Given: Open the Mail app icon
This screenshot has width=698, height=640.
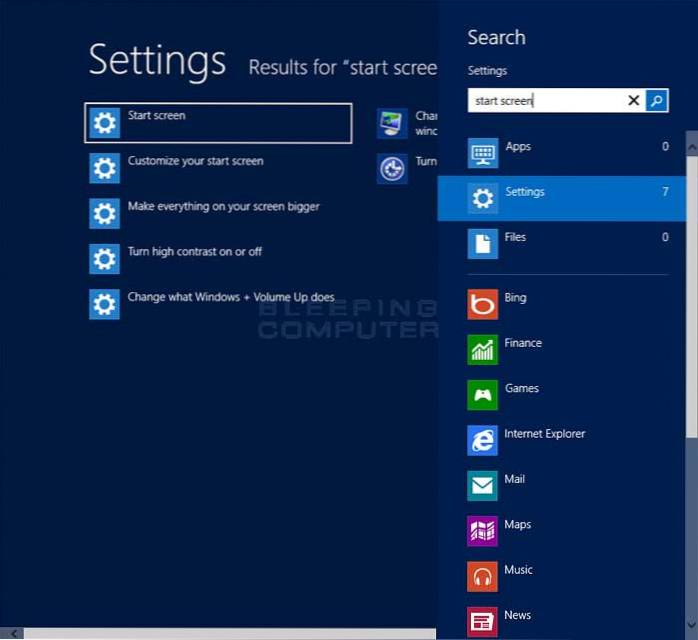Looking at the screenshot, I should pyautogui.click(x=482, y=485).
